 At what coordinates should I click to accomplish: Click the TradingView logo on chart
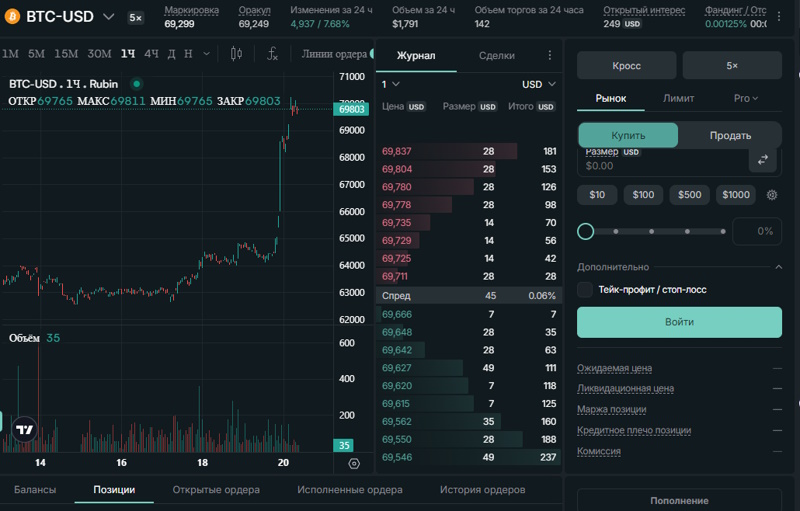point(24,429)
